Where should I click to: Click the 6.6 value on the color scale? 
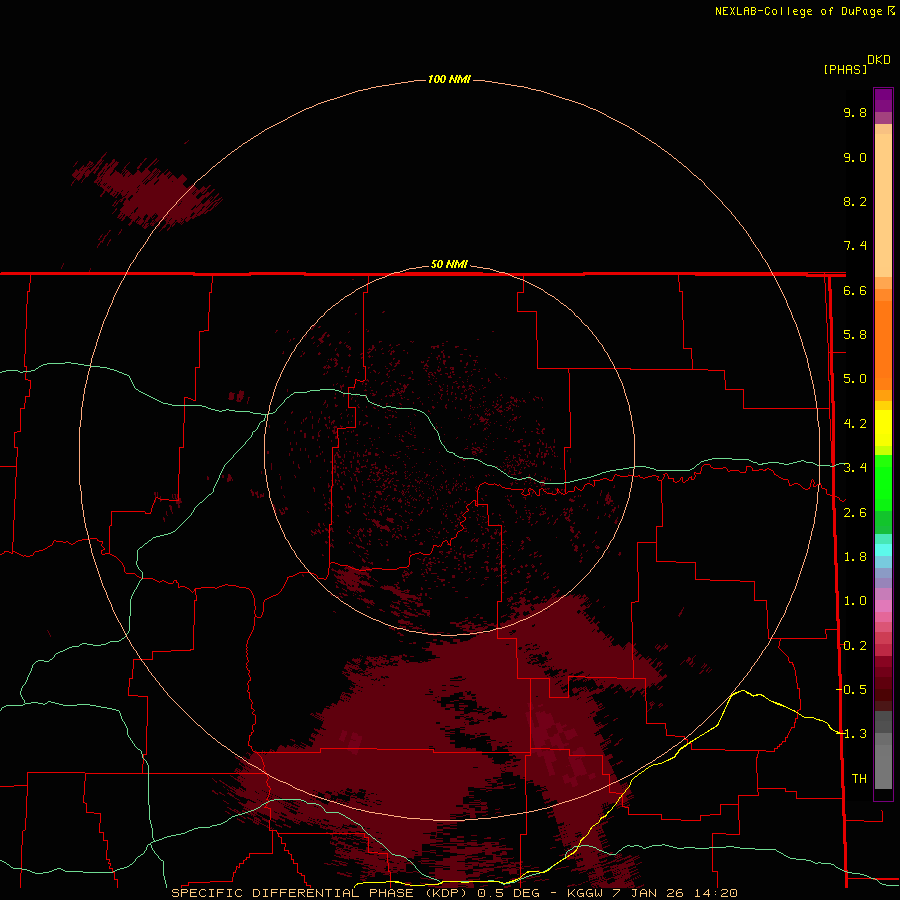pos(855,291)
